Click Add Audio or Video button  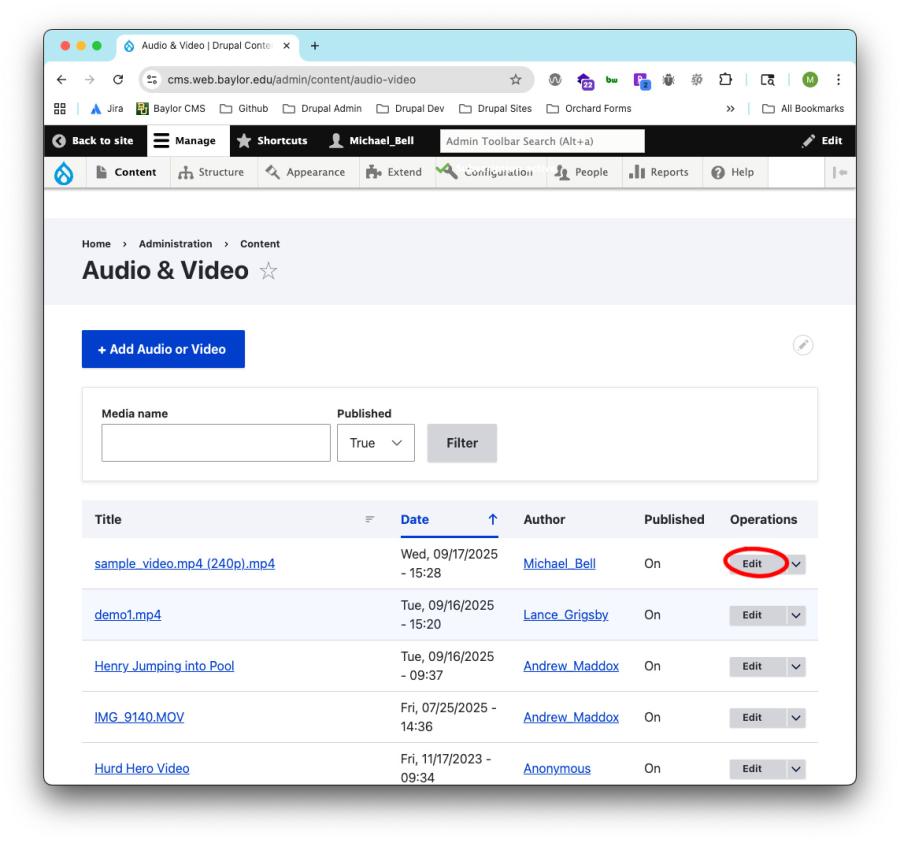tap(163, 349)
